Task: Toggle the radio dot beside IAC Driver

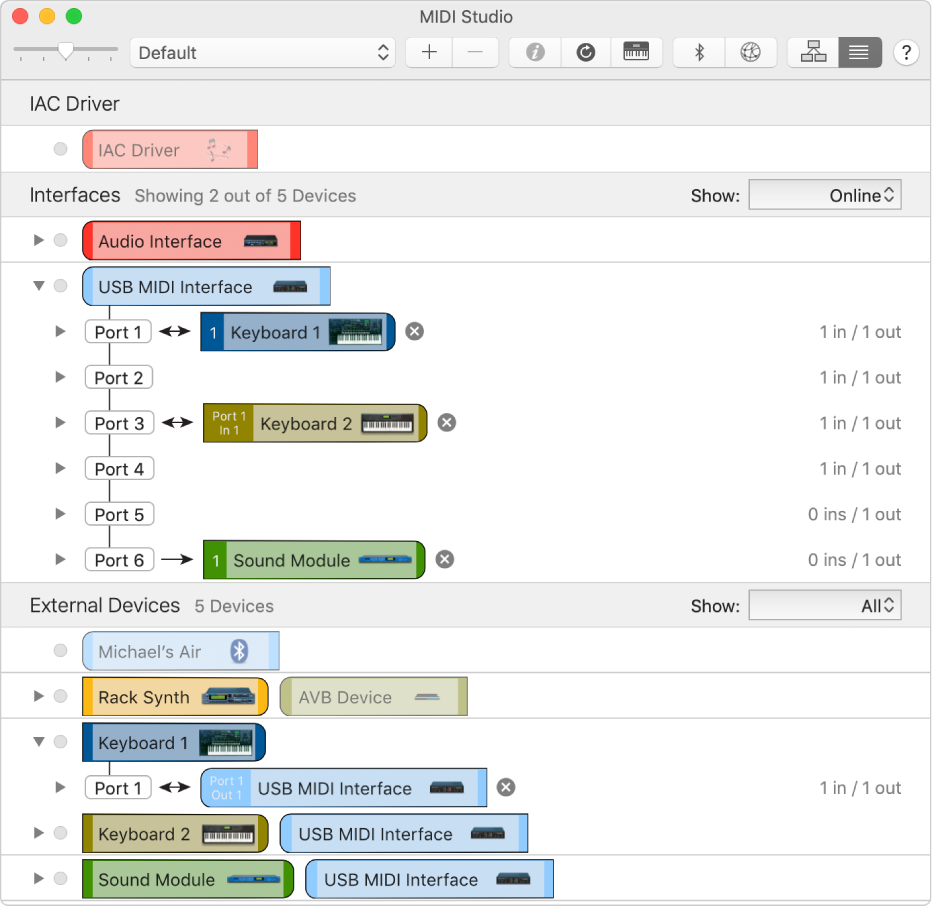Action: 61,150
